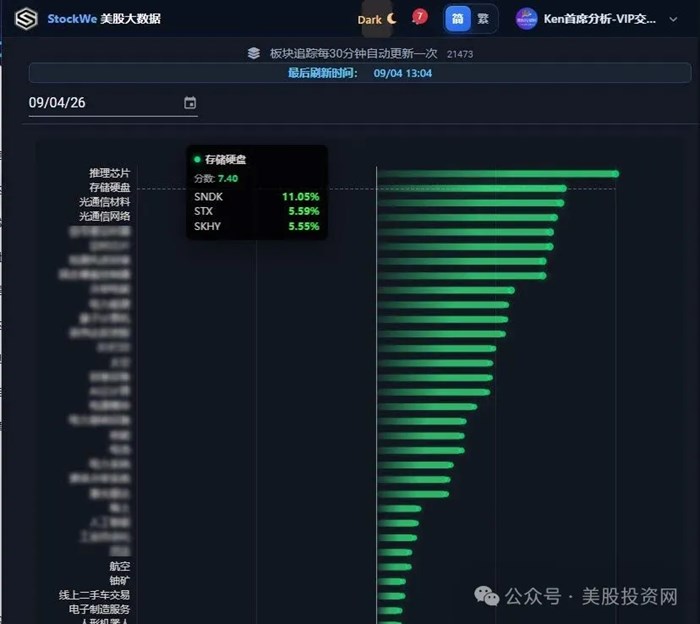Click the 光通信网络 sector bar endpoint

[x=554, y=217]
